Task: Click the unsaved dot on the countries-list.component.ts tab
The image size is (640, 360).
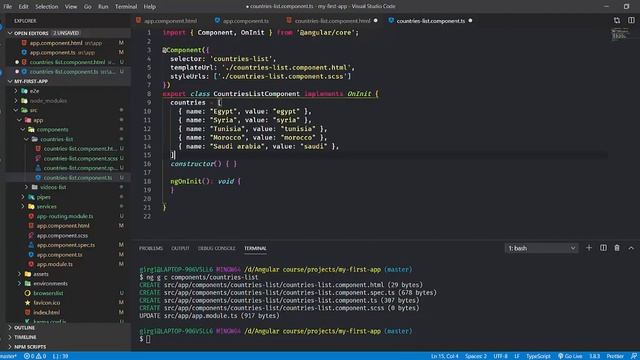Action: (x=470, y=20)
